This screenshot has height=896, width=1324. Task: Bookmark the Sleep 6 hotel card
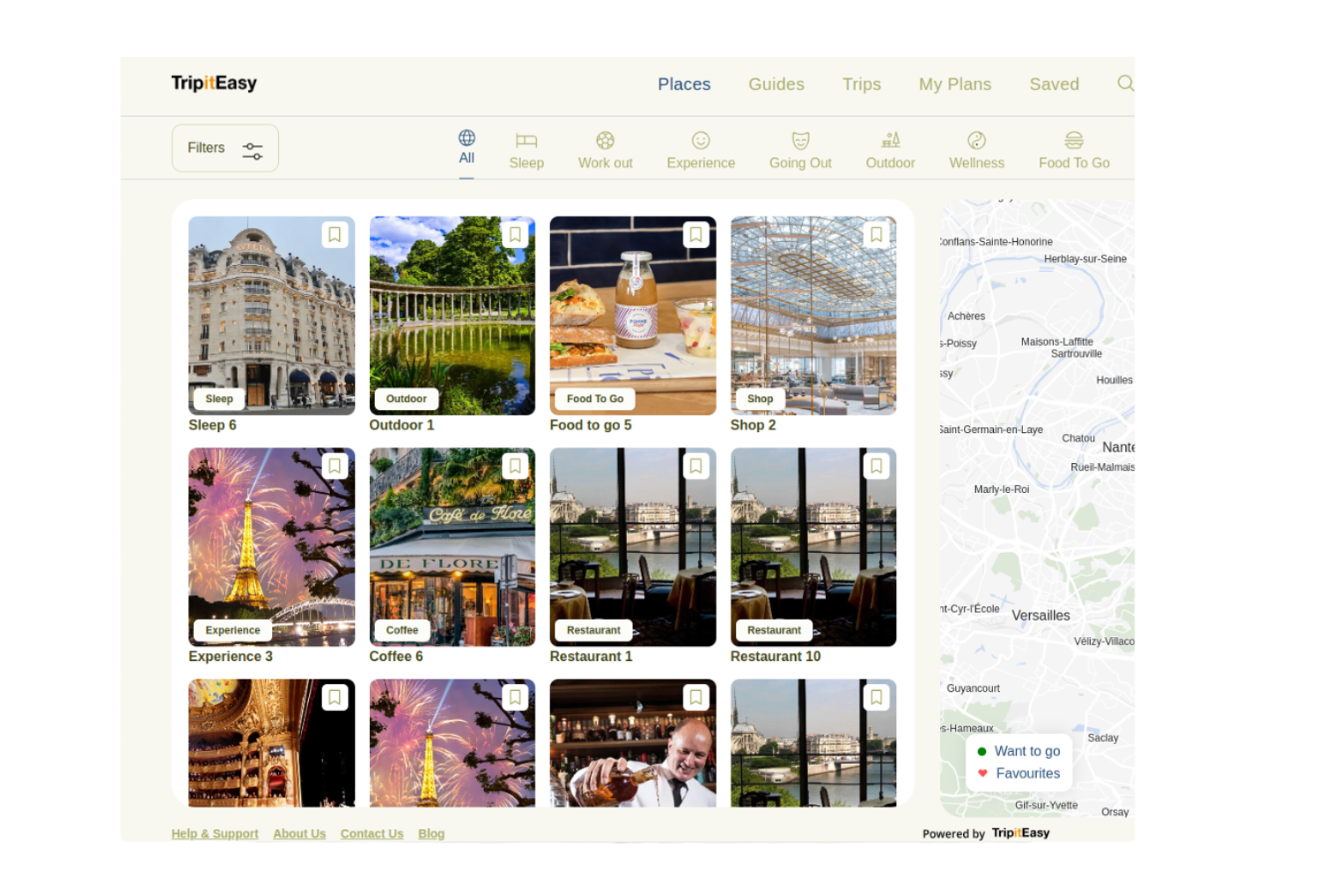click(x=335, y=235)
